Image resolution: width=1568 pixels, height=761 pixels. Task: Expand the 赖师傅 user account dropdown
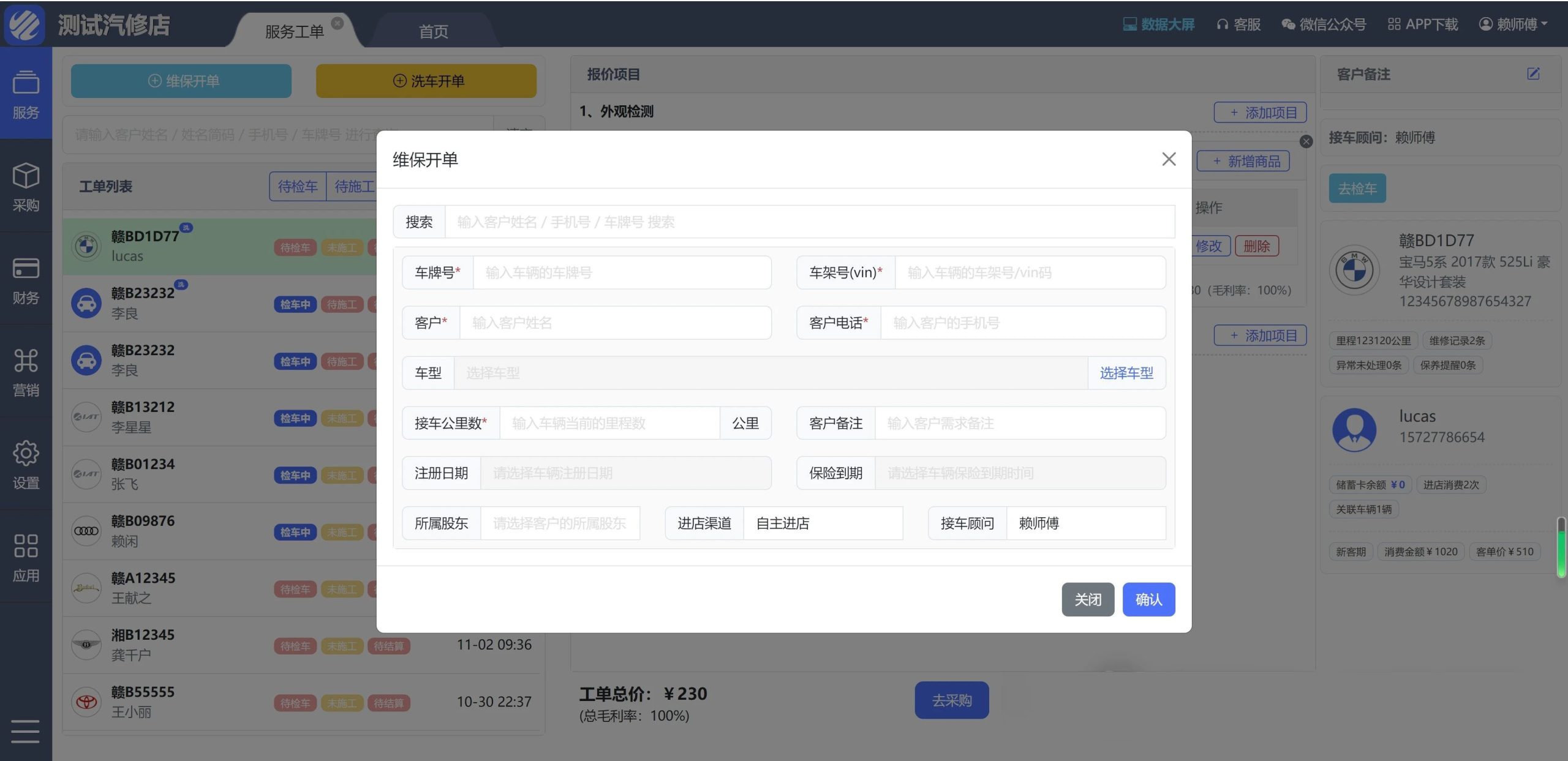point(1514,24)
